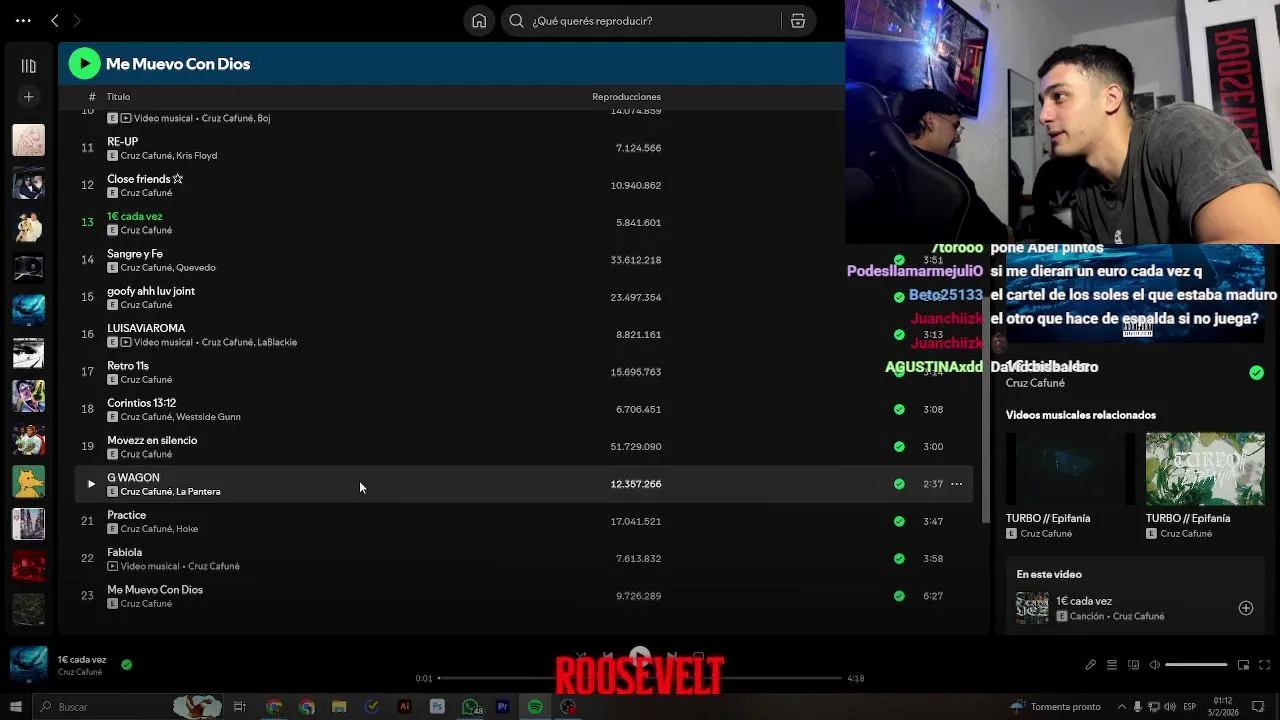Viewport: 1280px width, 720px height.
Task: Enter full screen with the expand icon
Action: [x=1265, y=665]
